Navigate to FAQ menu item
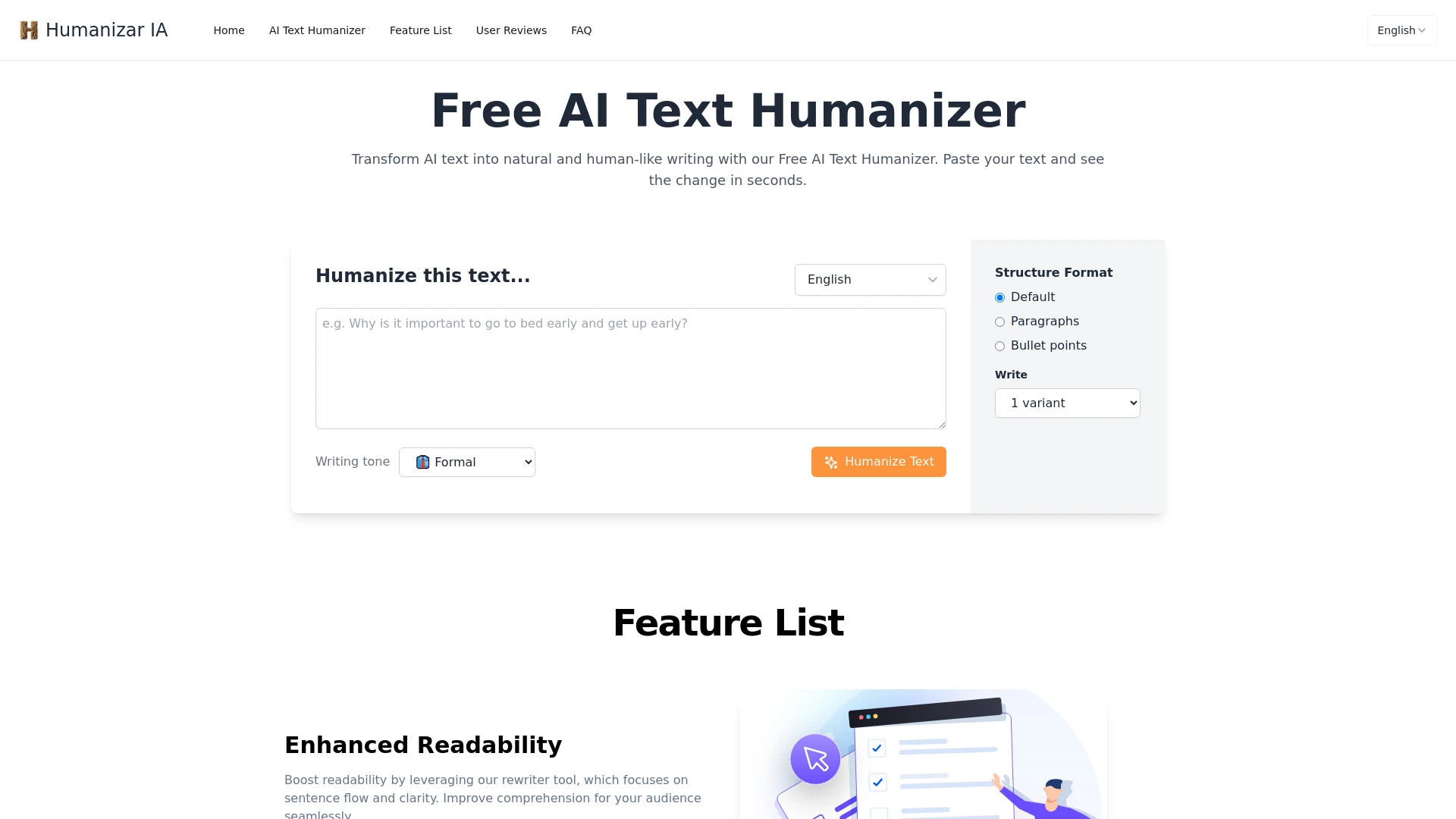Viewport: 1456px width, 819px height. [x=580, y=30]
